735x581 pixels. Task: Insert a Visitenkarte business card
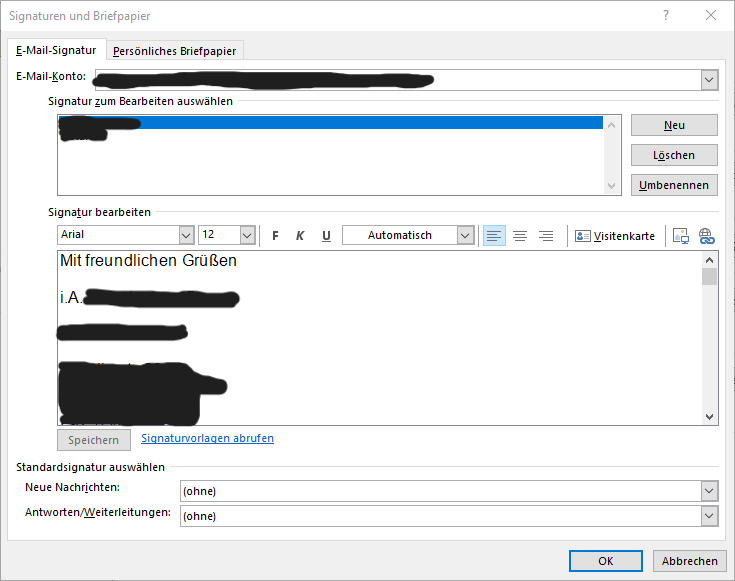coord(615,236)
